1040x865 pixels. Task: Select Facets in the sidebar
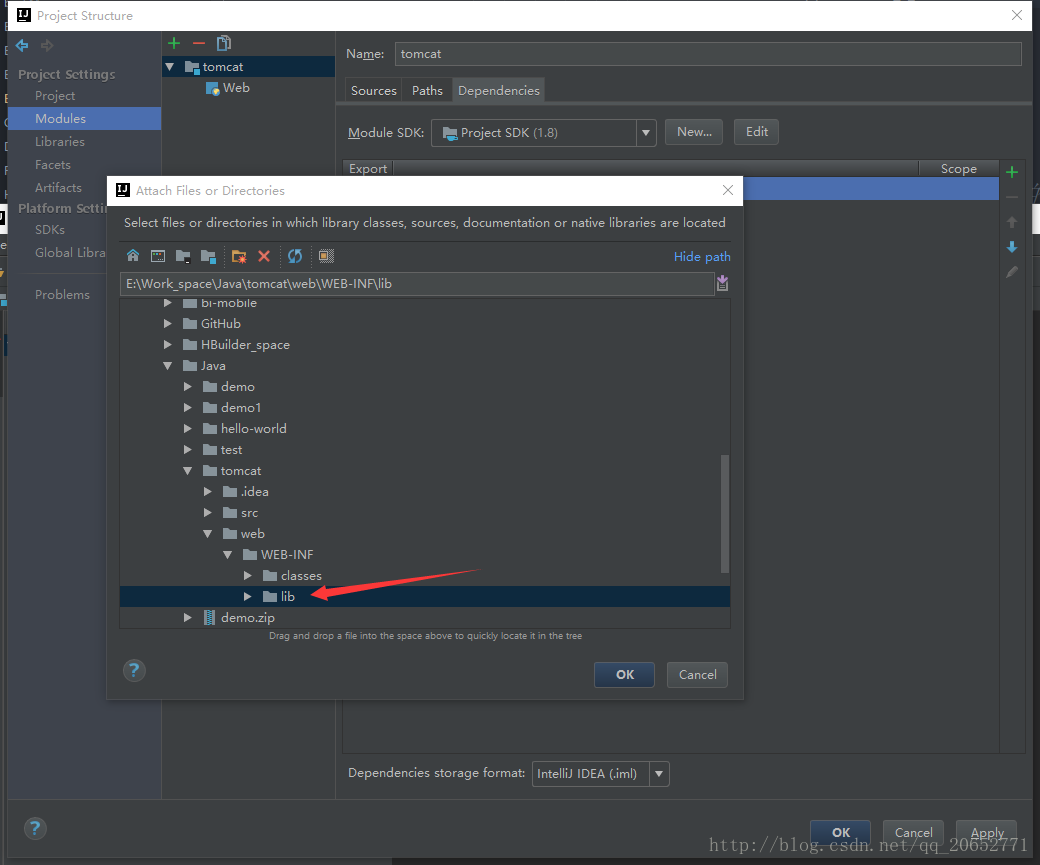[x=53, y=165]
